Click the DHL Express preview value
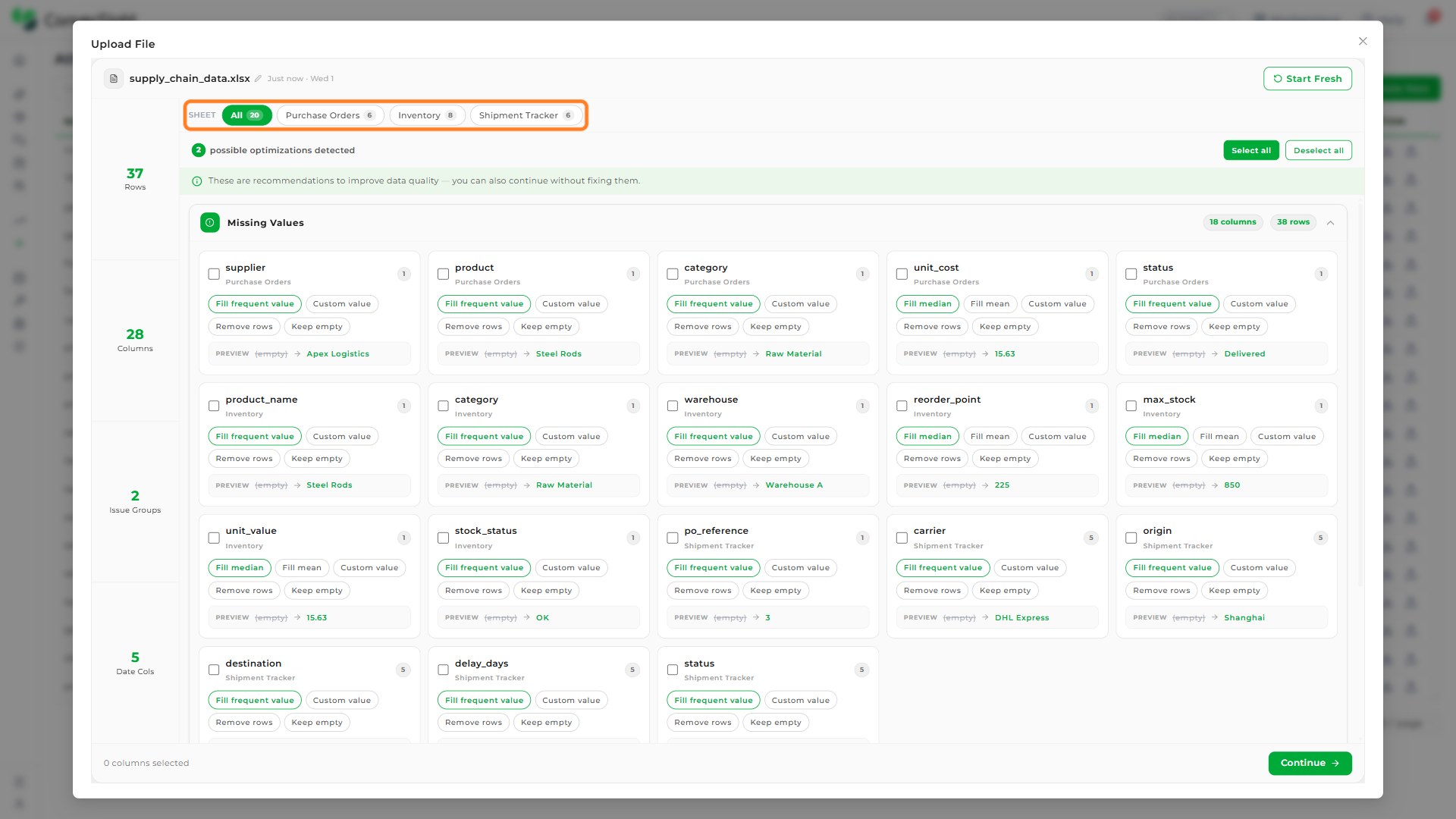The image size is (1456, 819). [1021, 618]
